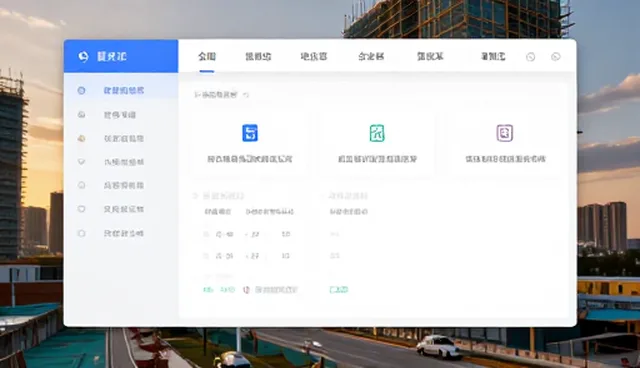Screen dimensions: 640x368
Task: Click the last circular icon in the top bar
Action: coord(556,57)
